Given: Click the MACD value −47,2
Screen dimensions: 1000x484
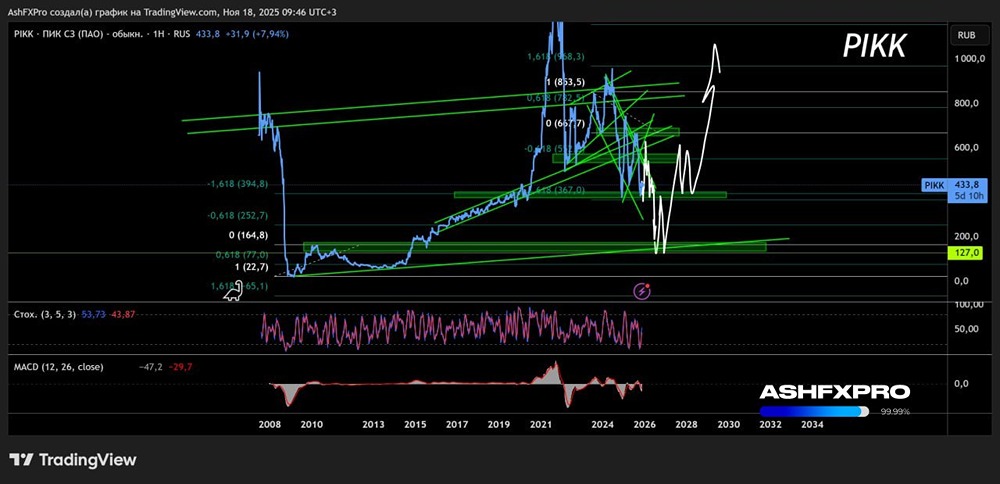Looking at the screenshot, I should click(151, 367).
